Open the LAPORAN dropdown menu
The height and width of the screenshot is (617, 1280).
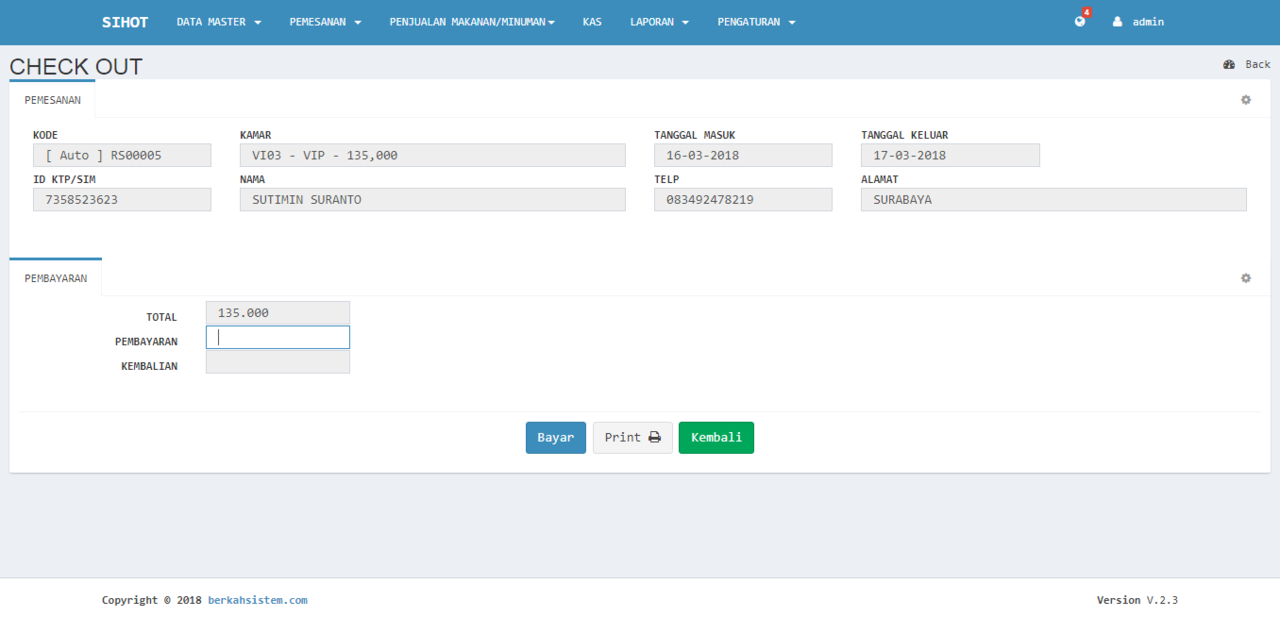pyautogui.click(x=659, y=21)
